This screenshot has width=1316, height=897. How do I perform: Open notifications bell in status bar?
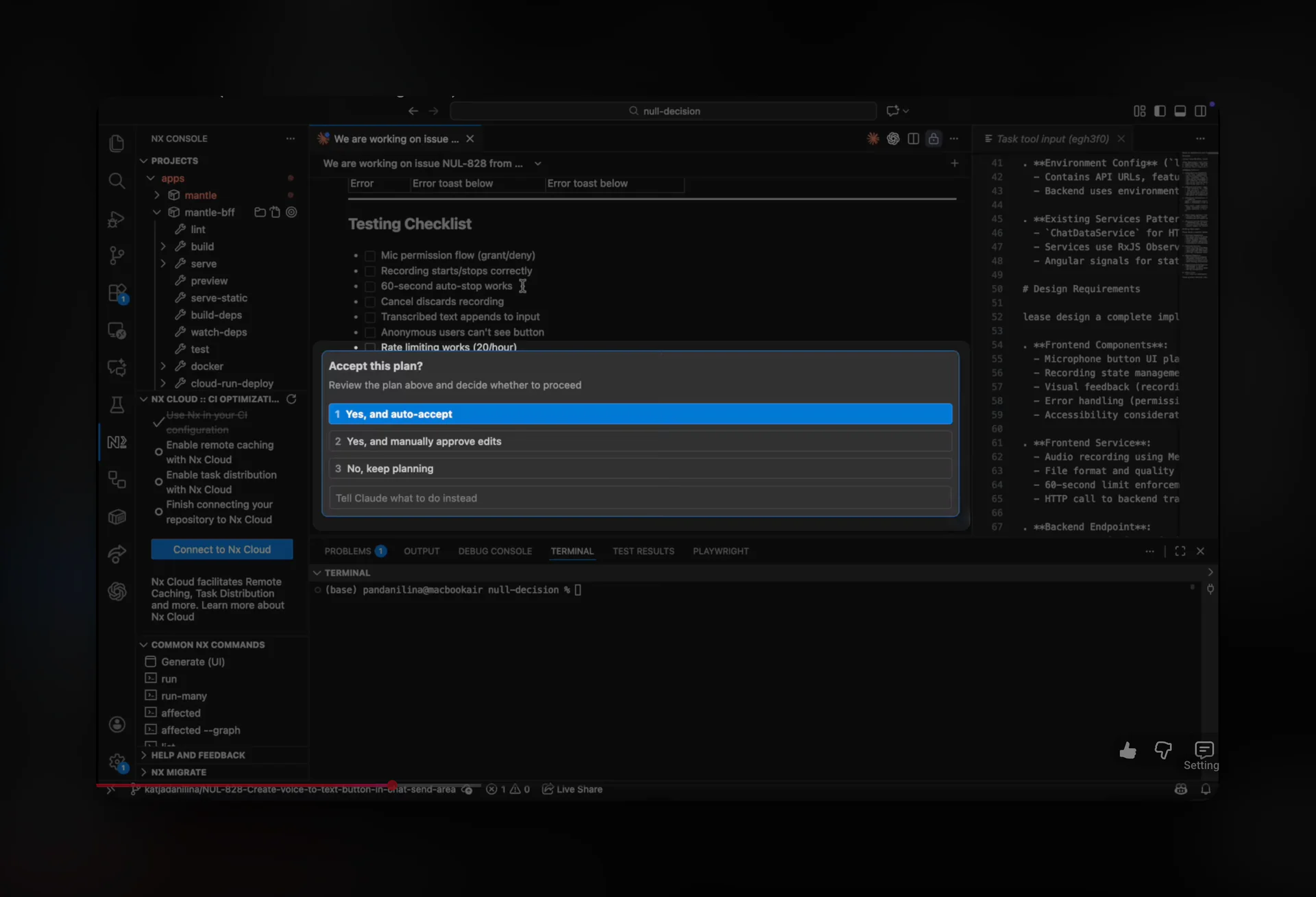tap(1206, 789)
